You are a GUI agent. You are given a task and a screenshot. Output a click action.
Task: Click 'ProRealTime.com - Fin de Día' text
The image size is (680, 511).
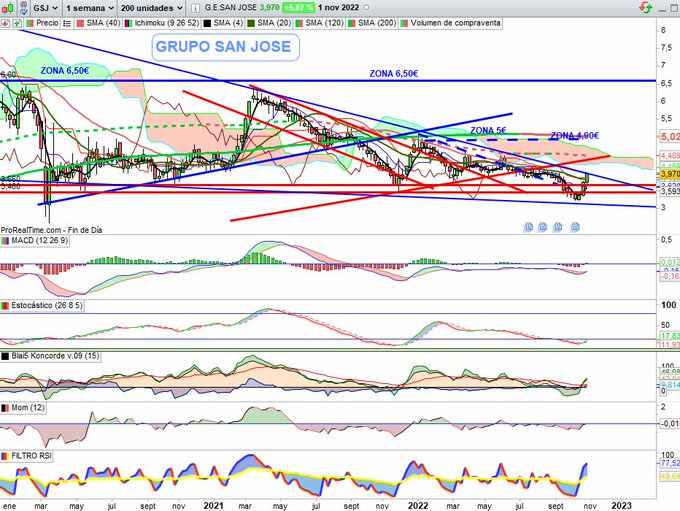tap(51, 230)
